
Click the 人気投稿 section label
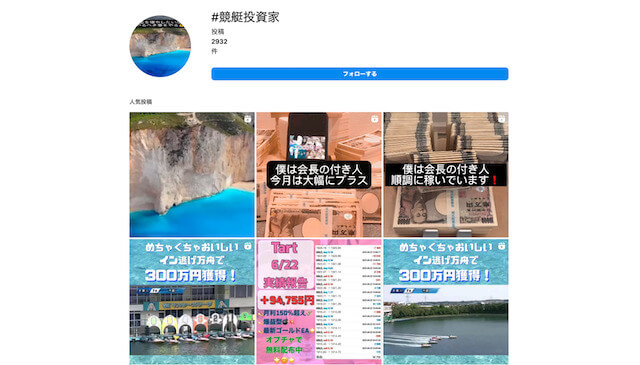pyautogui.click(x=141, y=102)
